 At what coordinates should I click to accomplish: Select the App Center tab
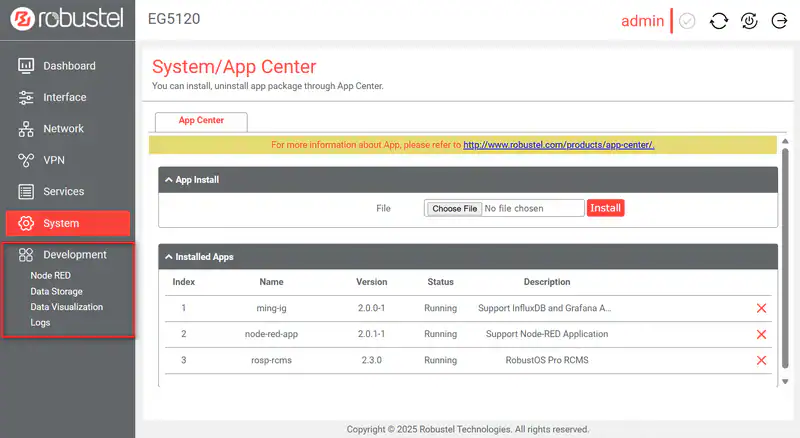tap(201, 121)
